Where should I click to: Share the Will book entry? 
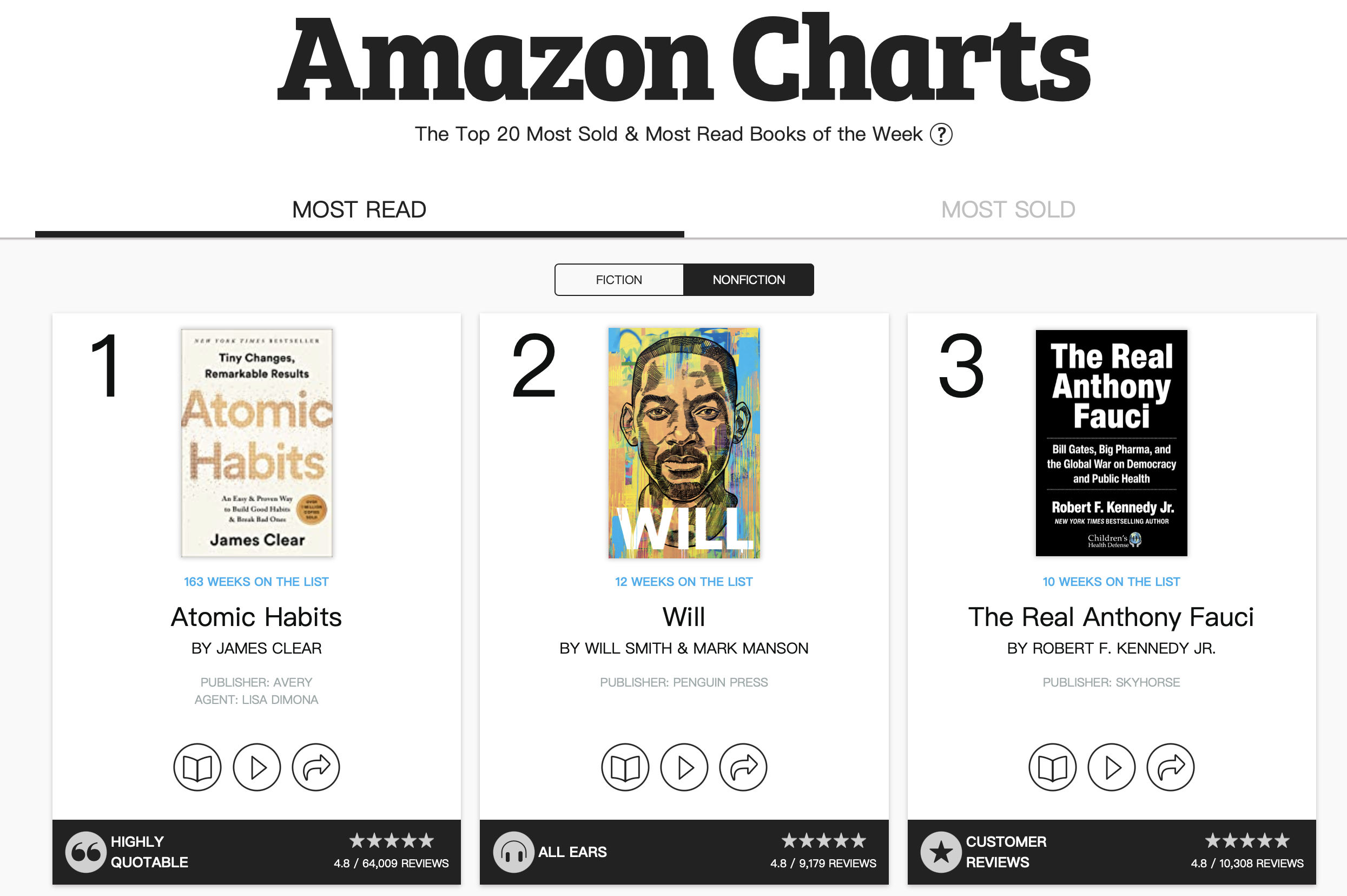[743, 767]
